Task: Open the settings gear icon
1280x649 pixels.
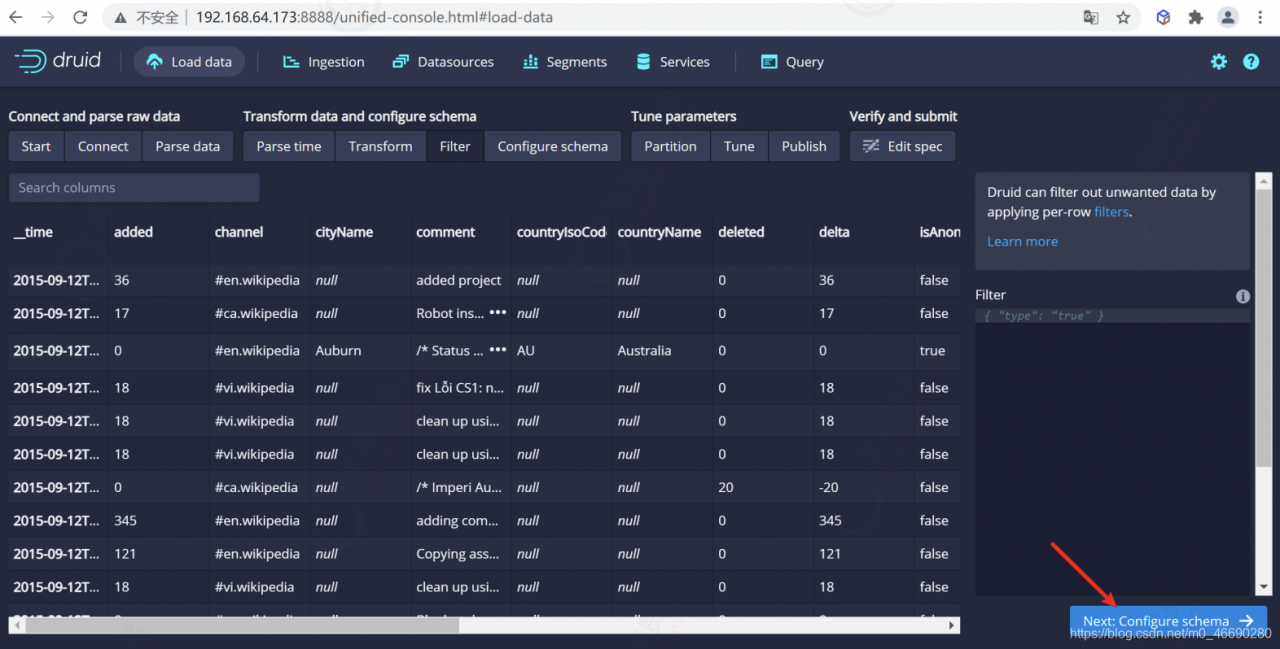Action: point(1218,62)
